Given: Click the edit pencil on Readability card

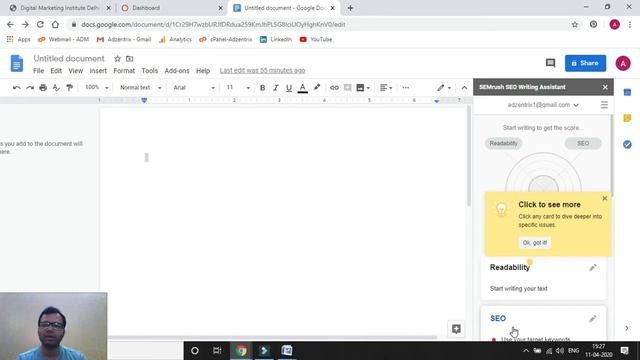Looking at the screenshot, I should [593, 267].
